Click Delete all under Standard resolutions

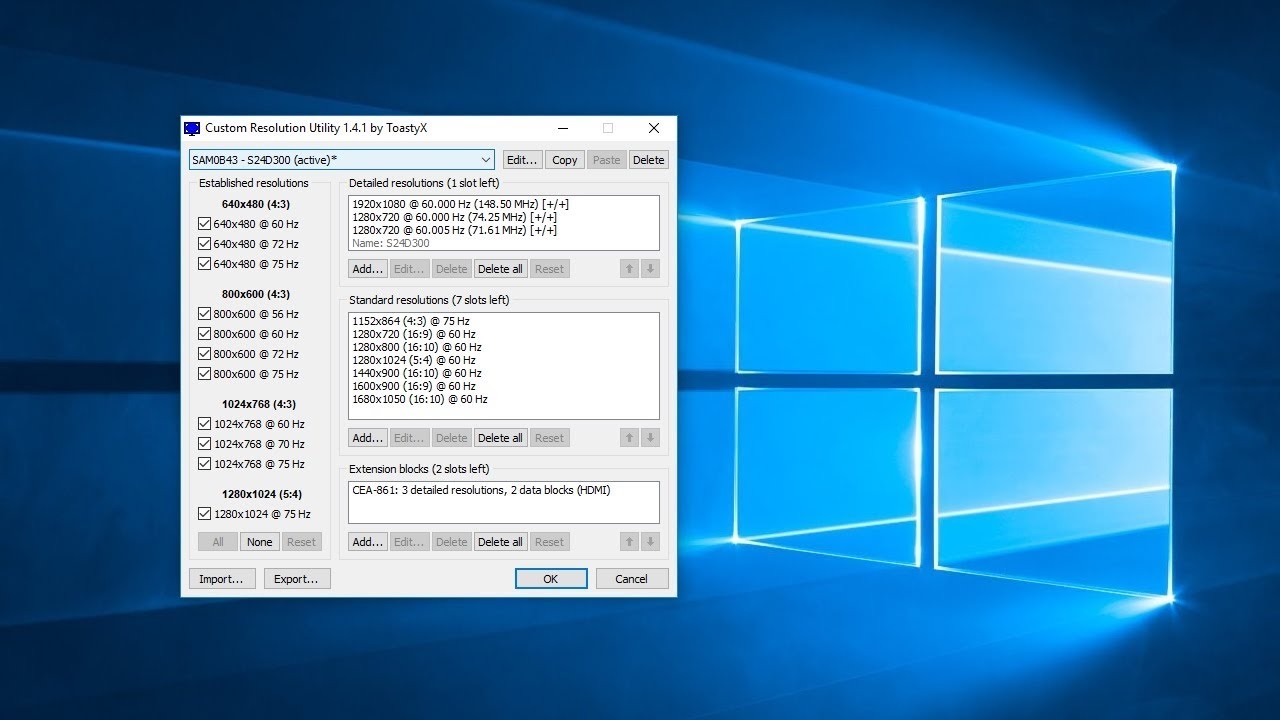pyautogui.click(x=500, y=438)
